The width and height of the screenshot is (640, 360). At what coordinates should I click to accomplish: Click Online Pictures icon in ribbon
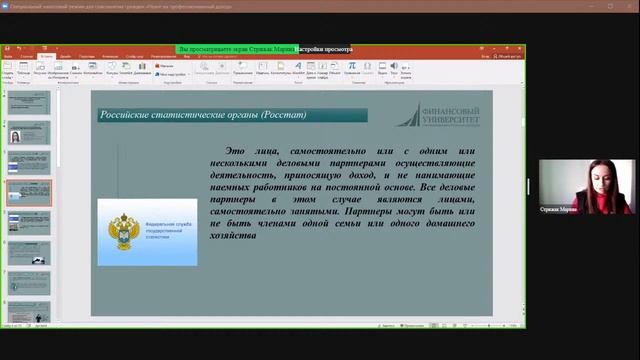click(x=58, y=70)
